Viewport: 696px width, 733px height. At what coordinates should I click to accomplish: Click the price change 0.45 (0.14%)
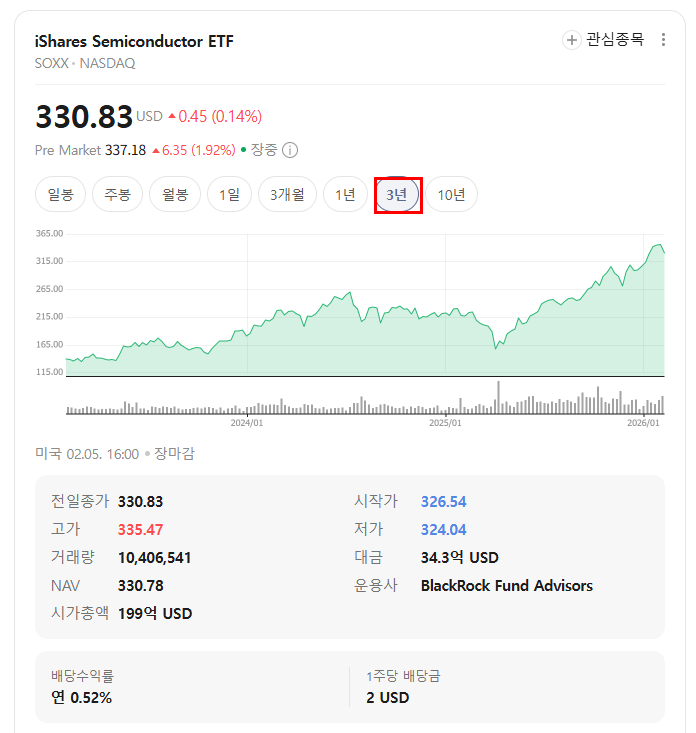(215, 116)
